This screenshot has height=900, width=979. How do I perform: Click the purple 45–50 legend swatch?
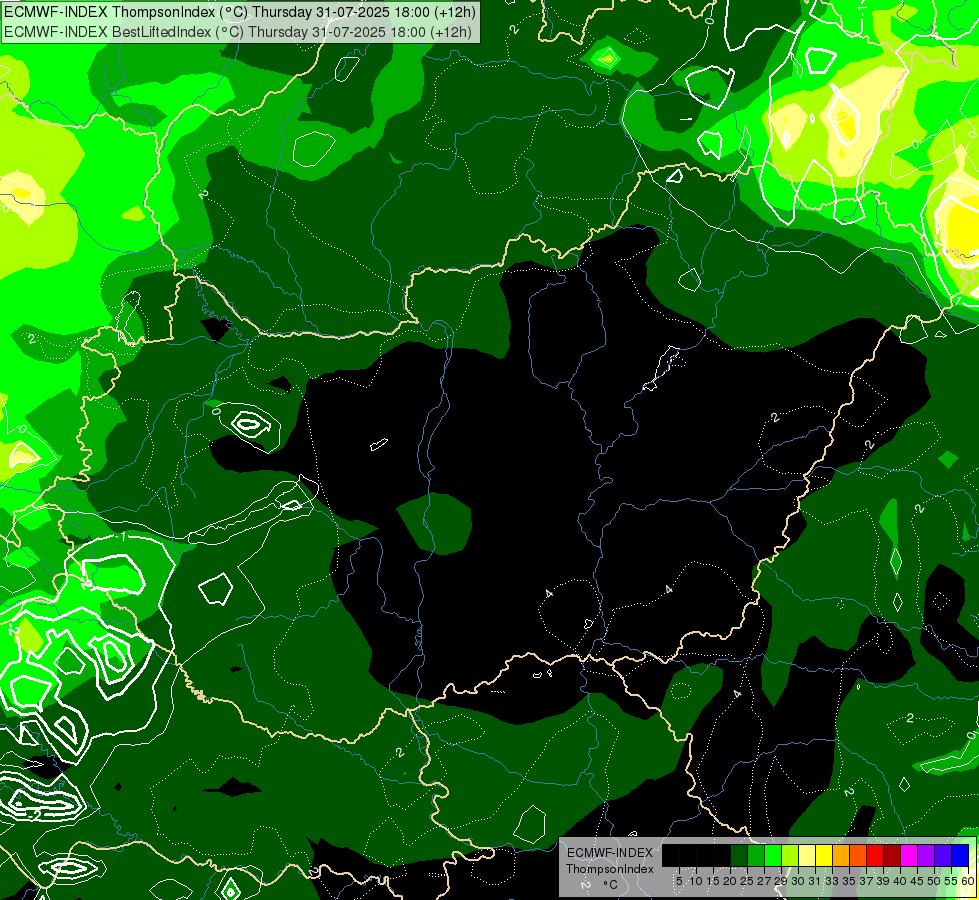tap(926, 855)
